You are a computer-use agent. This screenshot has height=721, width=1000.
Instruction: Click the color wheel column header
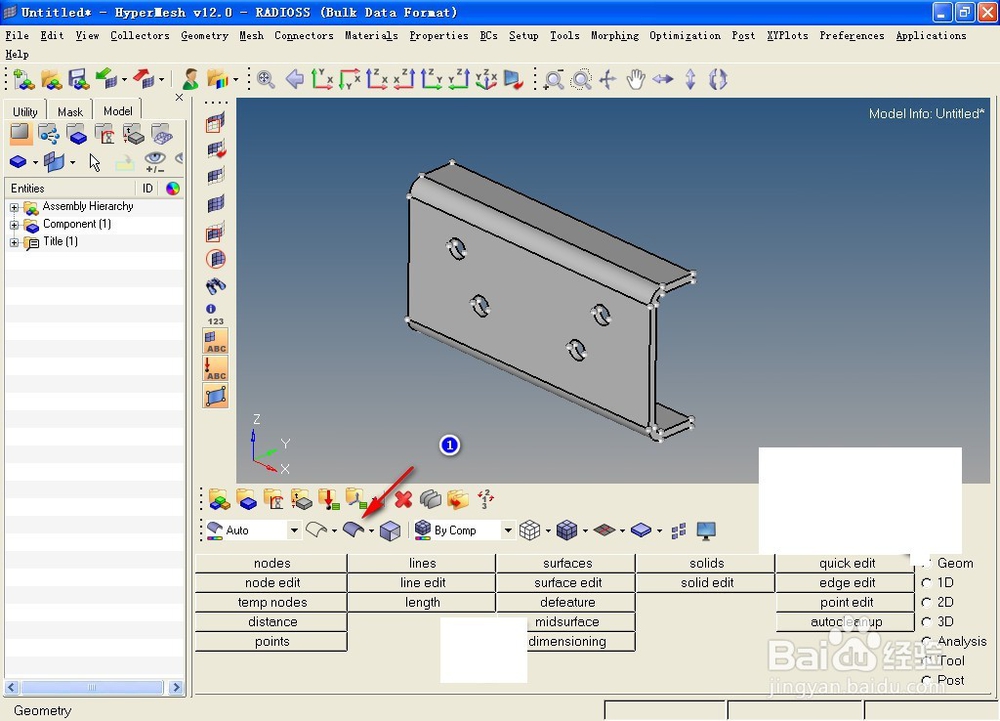tap(172, 188)
